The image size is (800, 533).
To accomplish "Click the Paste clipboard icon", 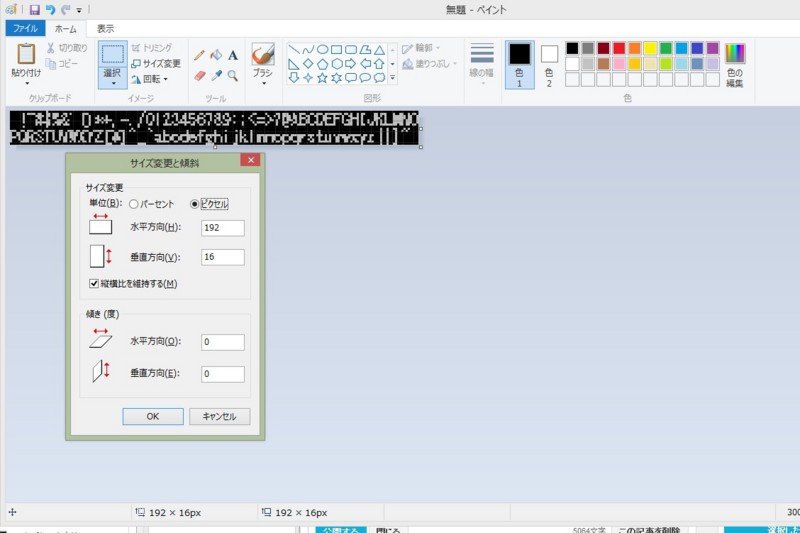I will [26, 54].
